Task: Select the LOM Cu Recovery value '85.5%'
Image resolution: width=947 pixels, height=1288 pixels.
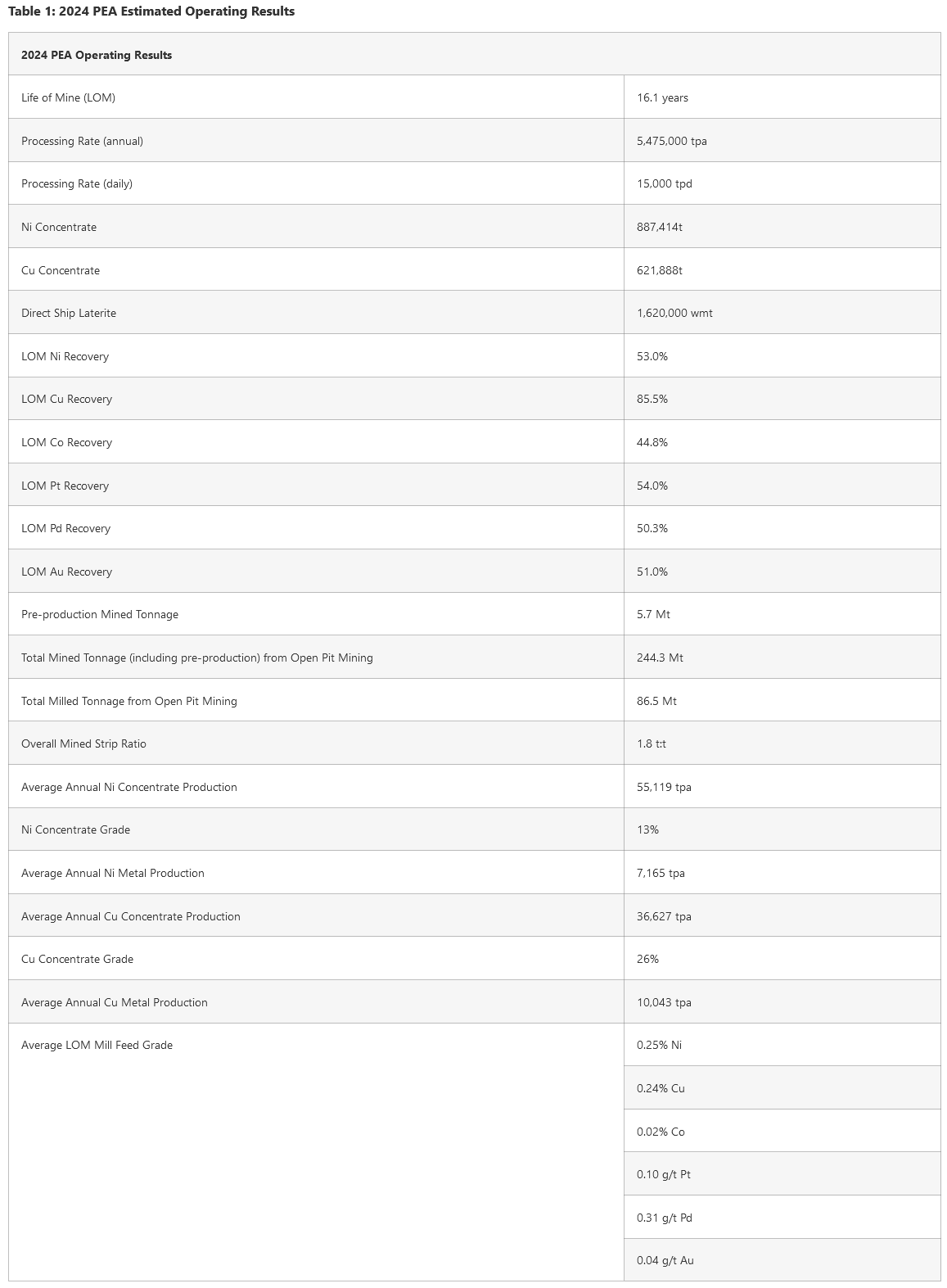Action: click(x=652, y=399)
